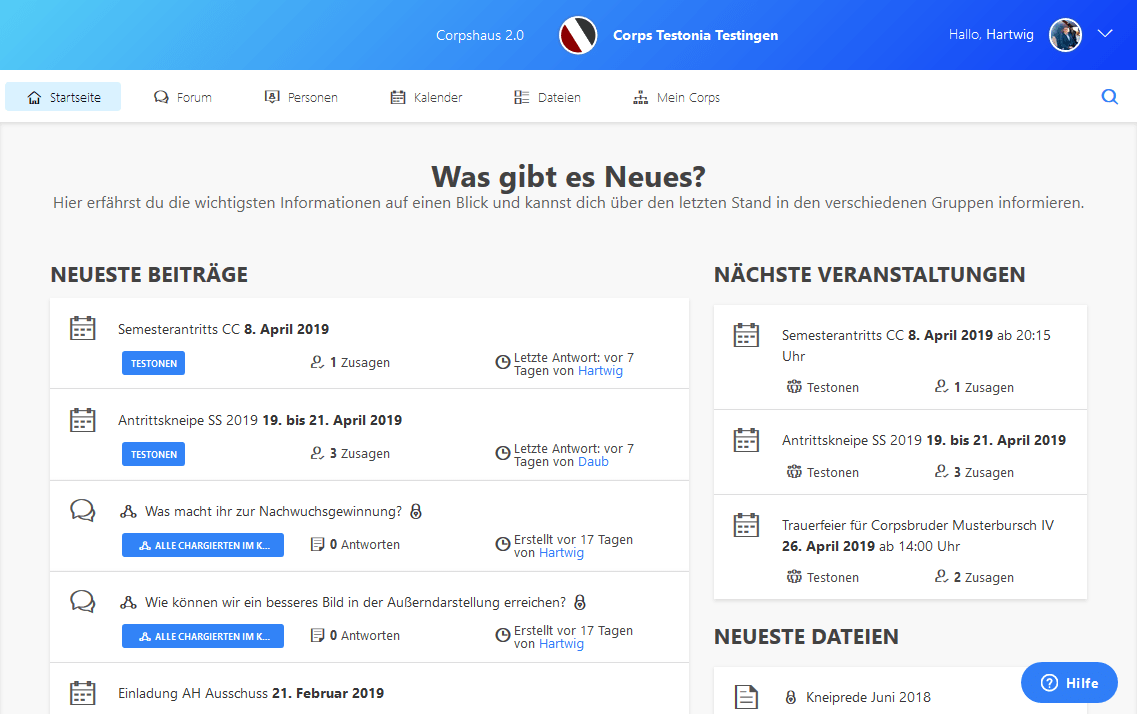The width and height of the screenshot is (1137, 714).
Task: Click clock icon in Nachwuchsgewinnung post
Action: pos(503,544)
